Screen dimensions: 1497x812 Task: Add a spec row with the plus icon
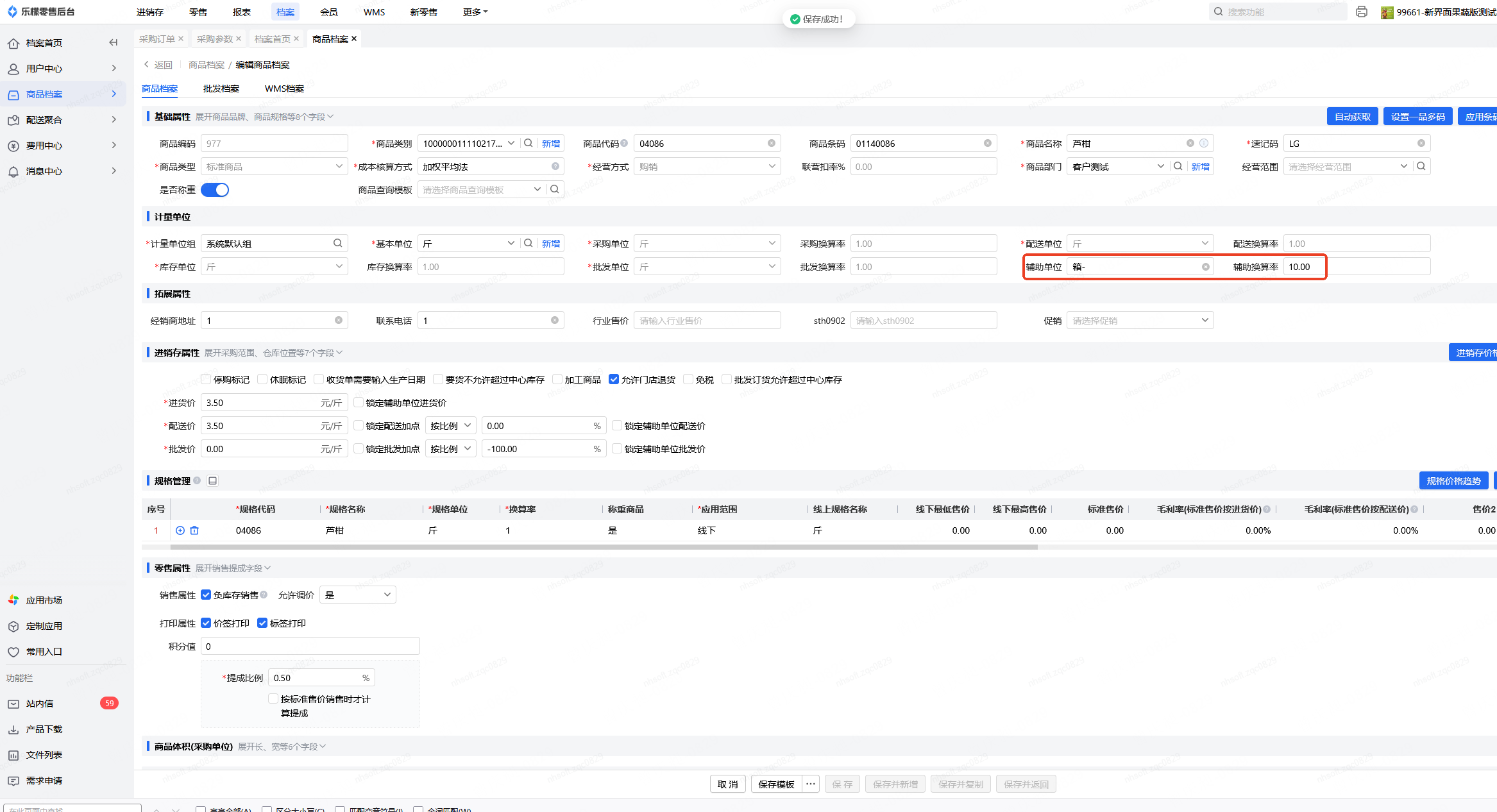[180, 530]
